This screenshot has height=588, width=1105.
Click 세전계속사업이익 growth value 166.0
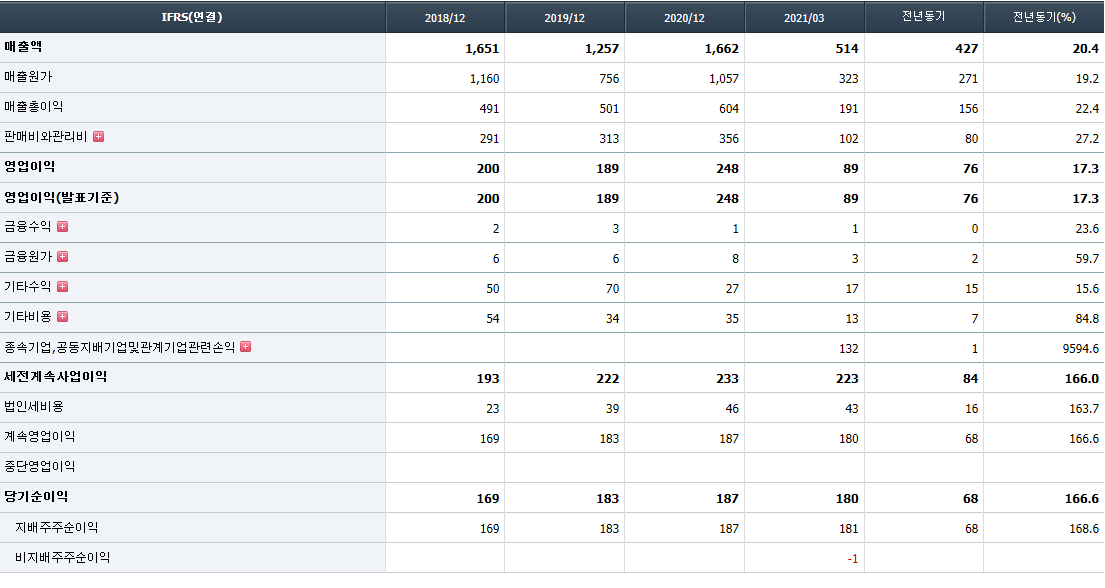tap(1082, 379)
